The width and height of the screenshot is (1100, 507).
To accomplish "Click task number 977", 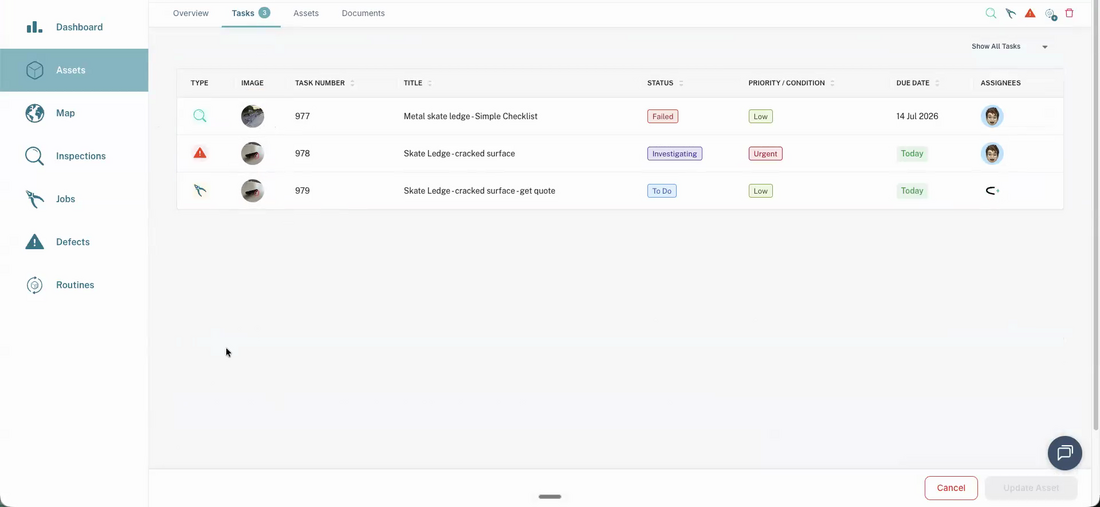I will click(302, 116).
